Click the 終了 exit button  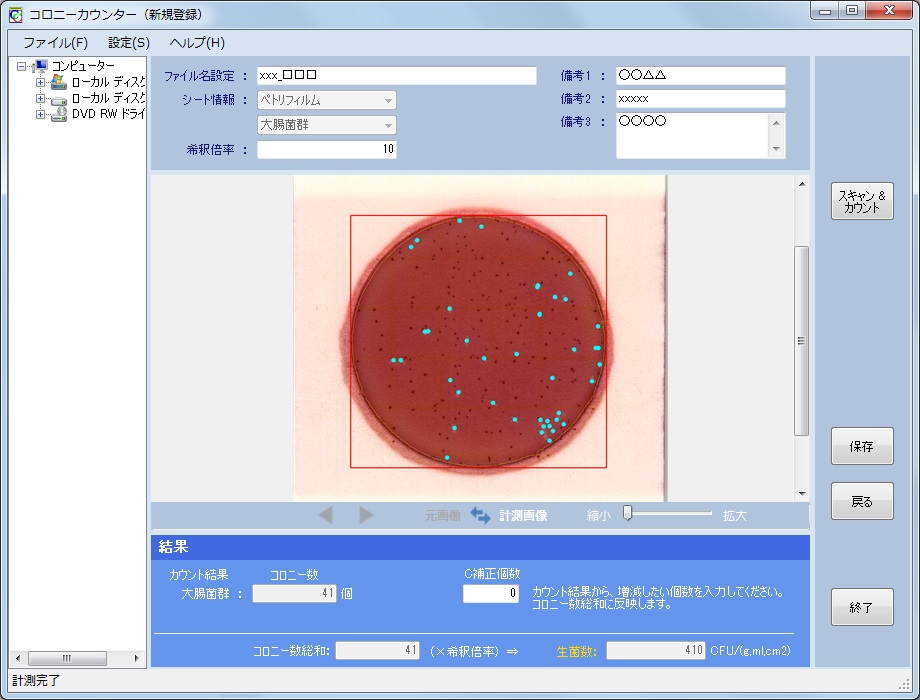(862, 607)
